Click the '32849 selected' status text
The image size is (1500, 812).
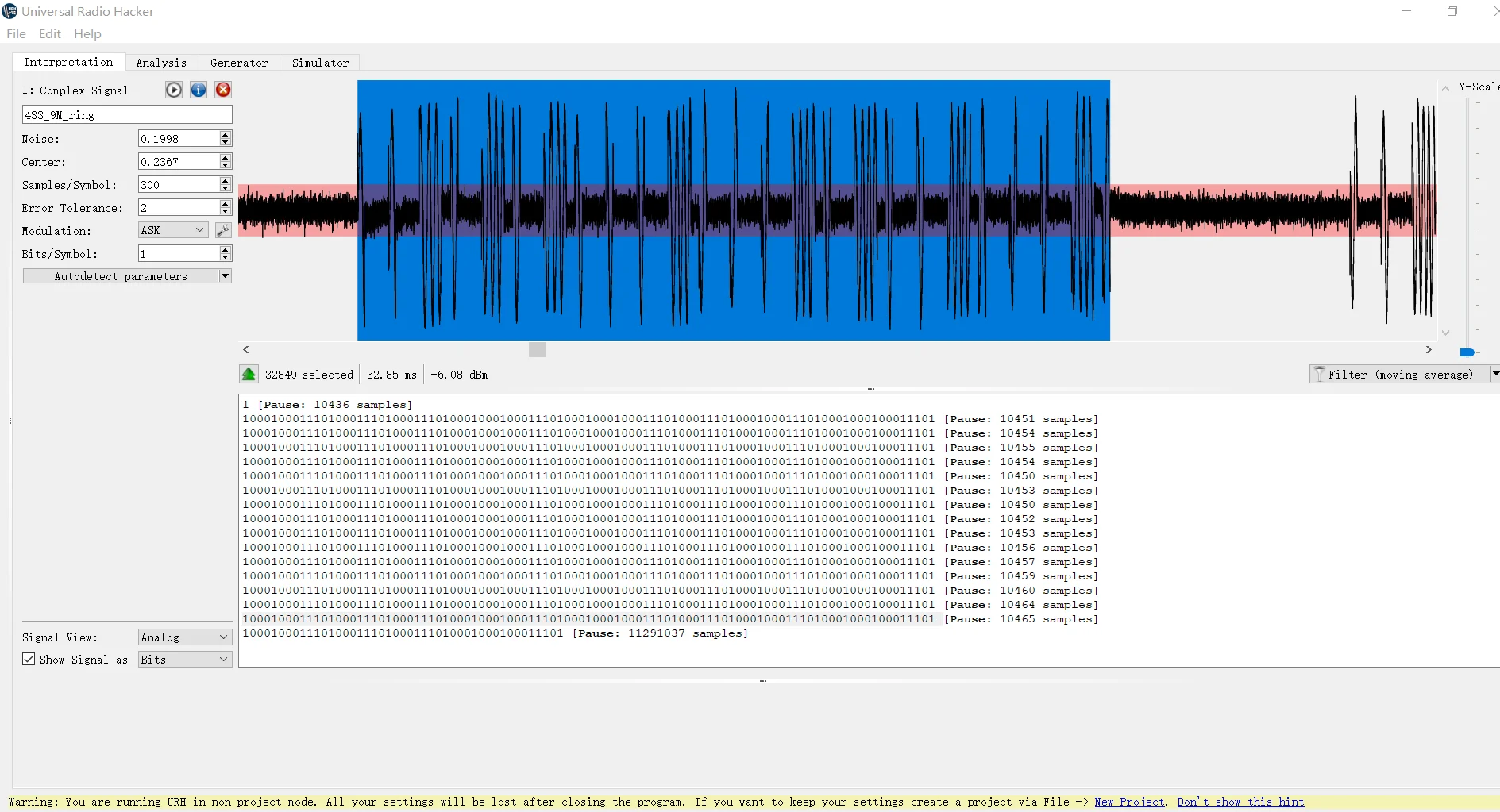tap(309, 375)
